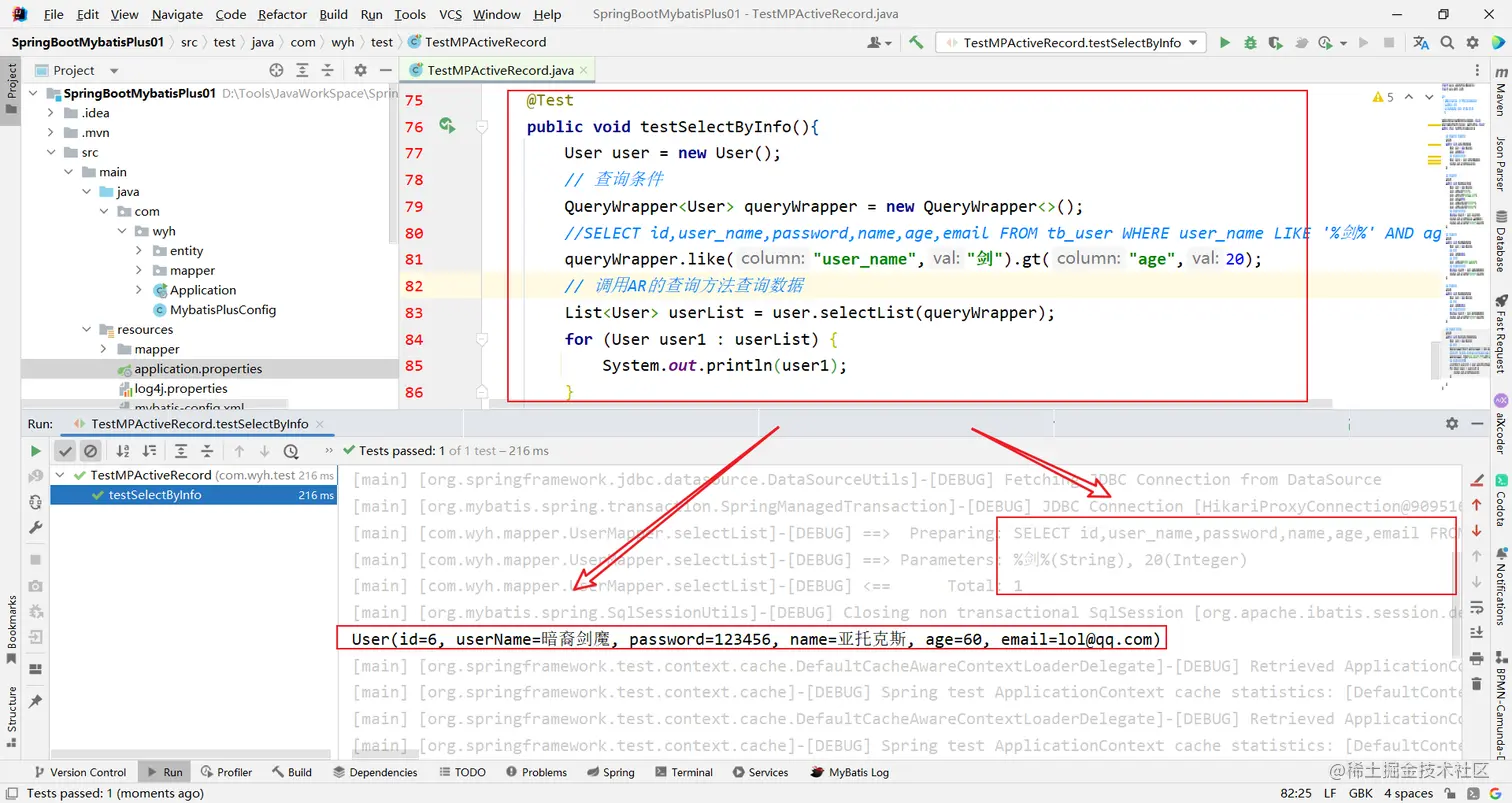Open Project panel gear options
Screen dimensions: 1512x803
tap(361, 70)
